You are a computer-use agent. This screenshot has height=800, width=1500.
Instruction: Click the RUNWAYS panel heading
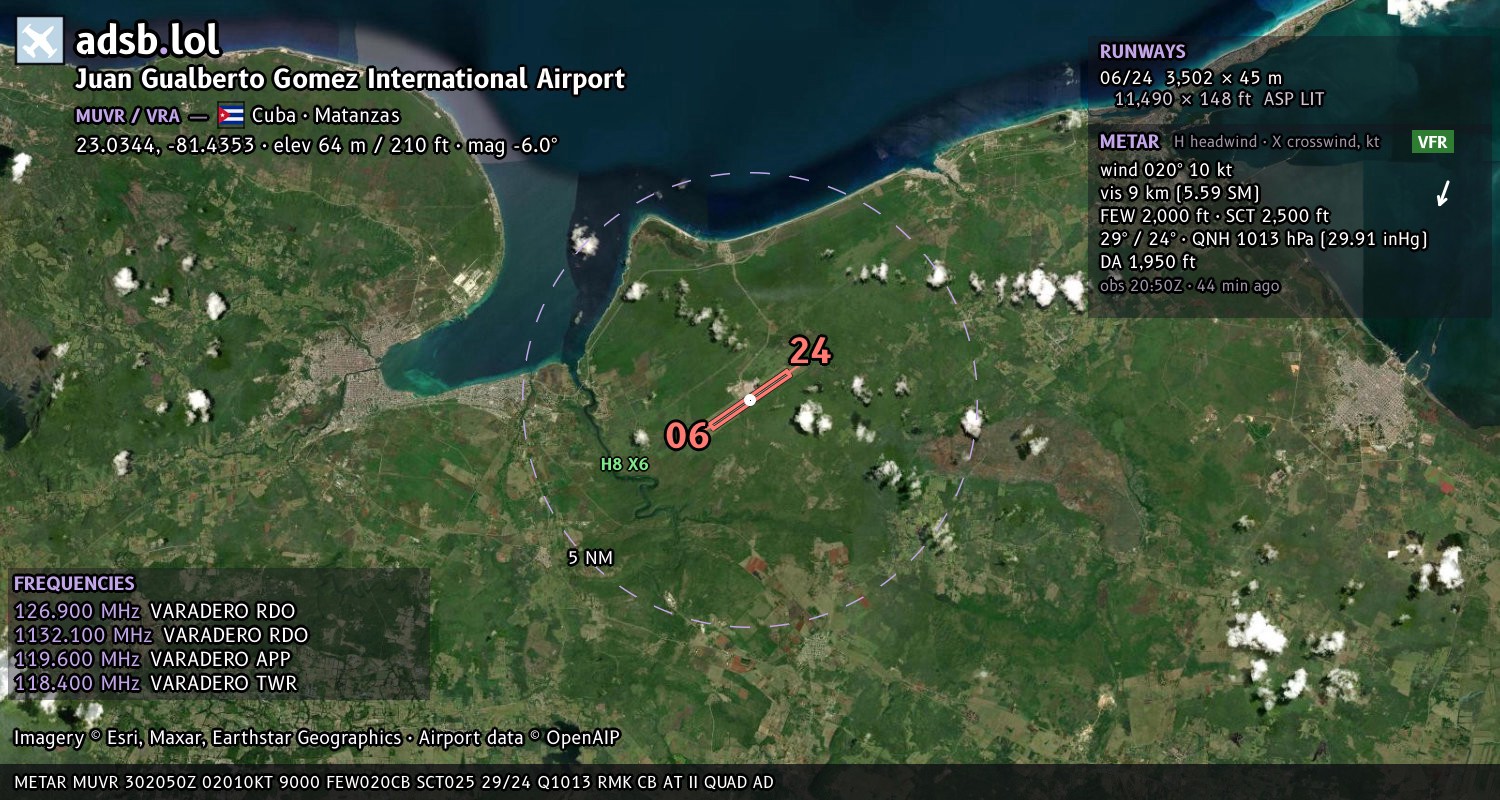click(1142, 52)
